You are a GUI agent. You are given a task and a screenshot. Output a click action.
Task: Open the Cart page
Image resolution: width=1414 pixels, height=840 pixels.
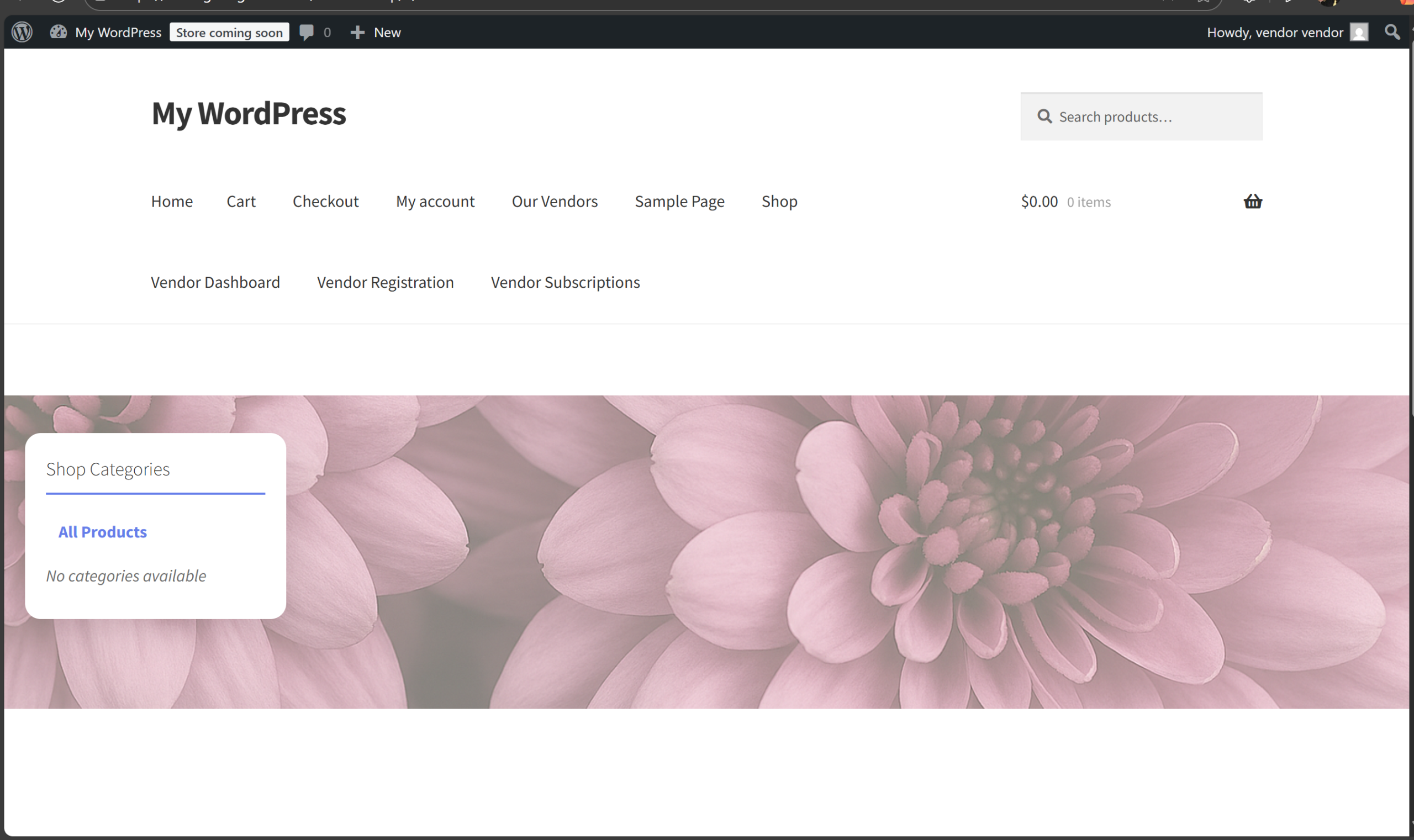pyautogui.click(x=241, y=202)
